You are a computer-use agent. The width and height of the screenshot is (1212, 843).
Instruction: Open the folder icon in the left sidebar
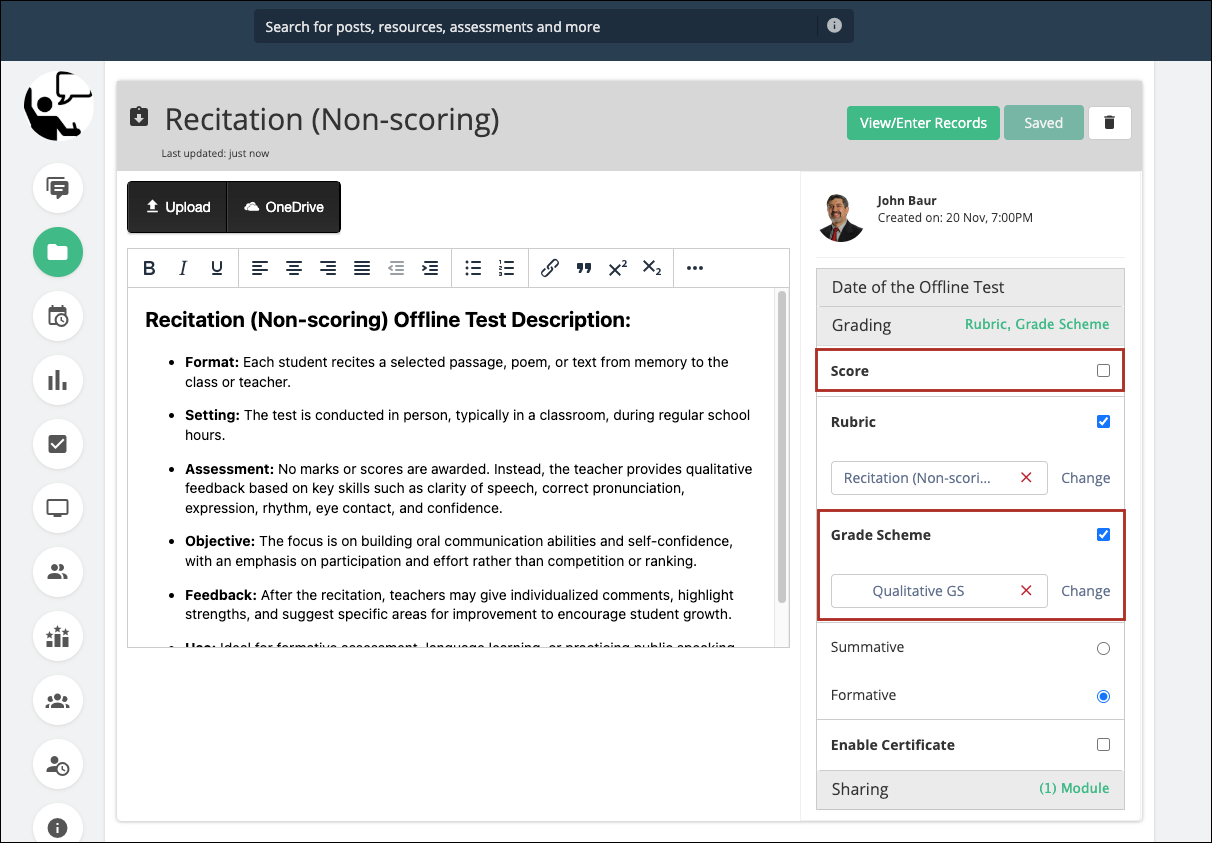pos(58,252)
